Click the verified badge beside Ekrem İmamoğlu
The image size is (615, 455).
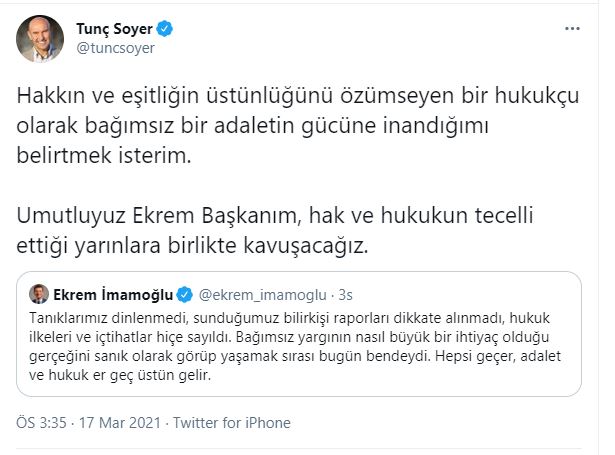pyautogui.click(x=186, y=295)
